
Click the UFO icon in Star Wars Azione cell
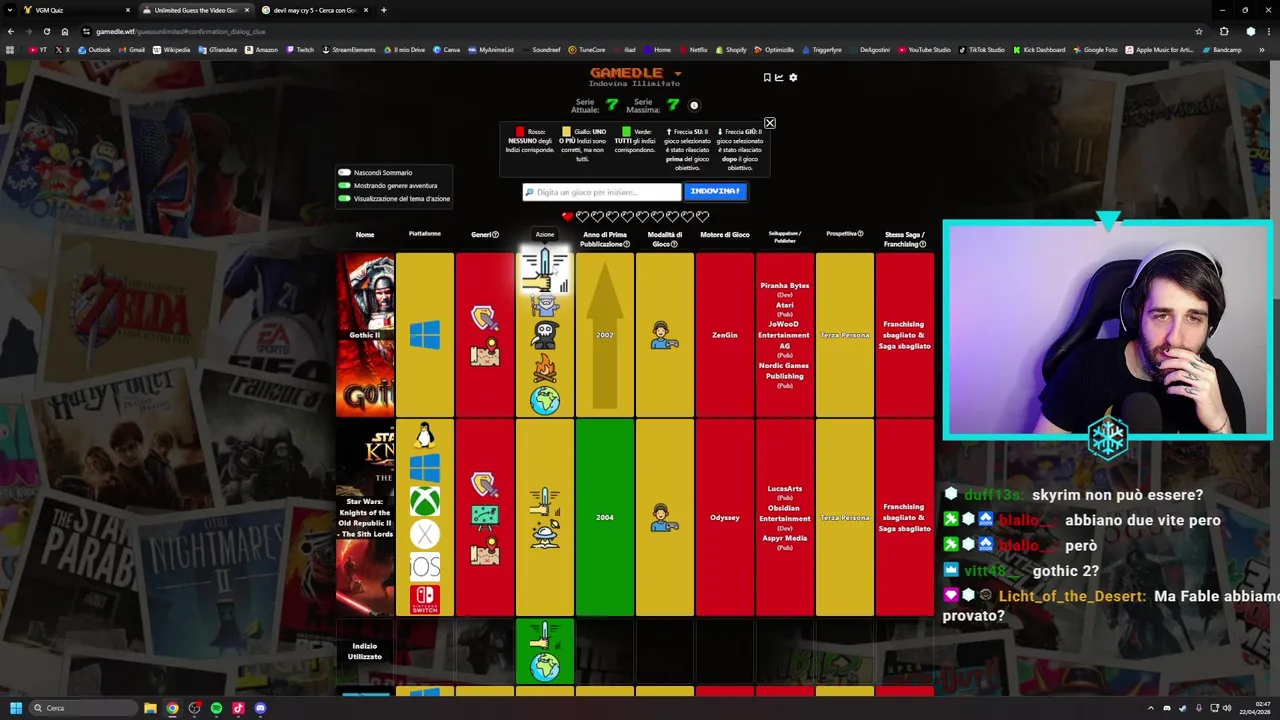[545, 534]
